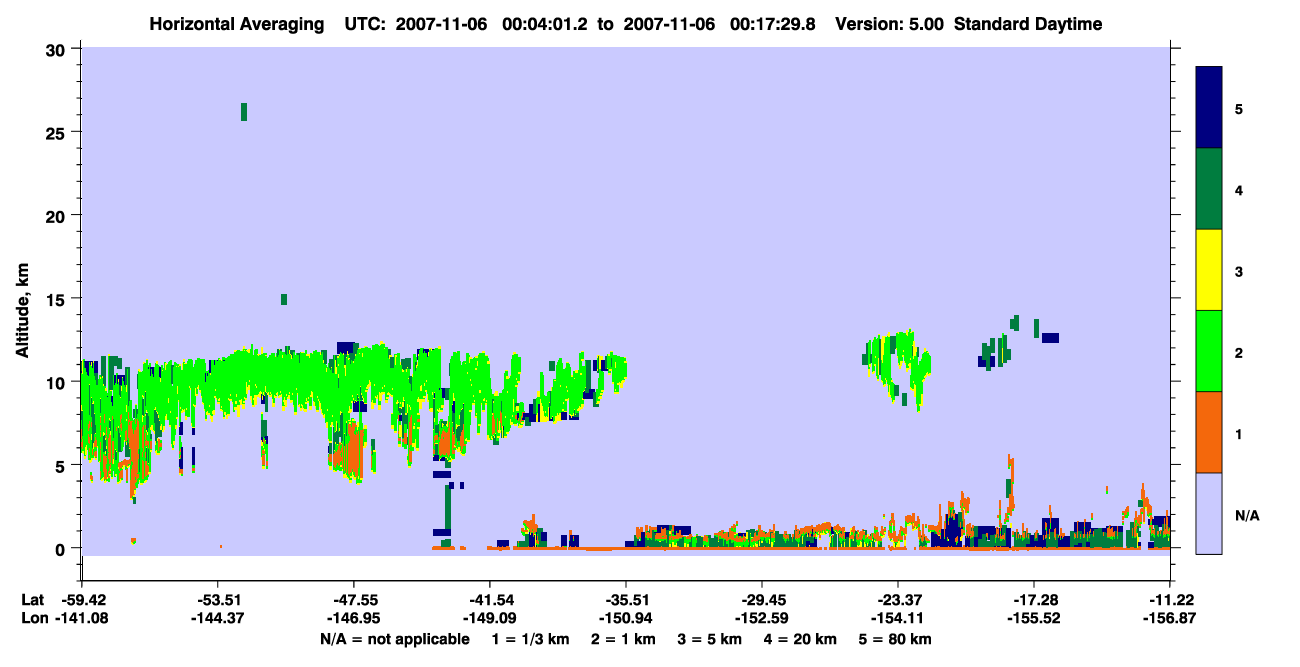The width and height of the screenshot is (1300, 667).
Task: Click longitude value -150.94
Action: [x=625, y=619]
